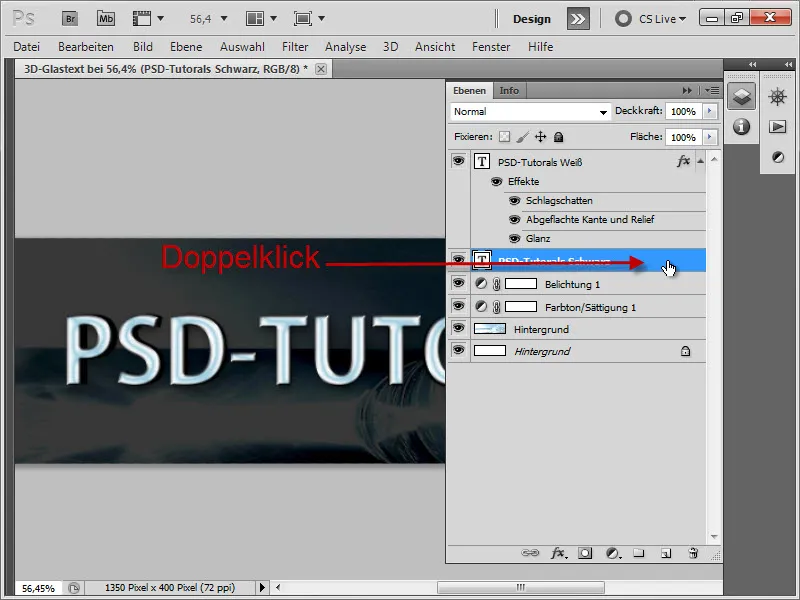Hide the PSD-Tutorals Weiß layer
The width and height of the screenshot is (800, 600).
coord(459,161)
